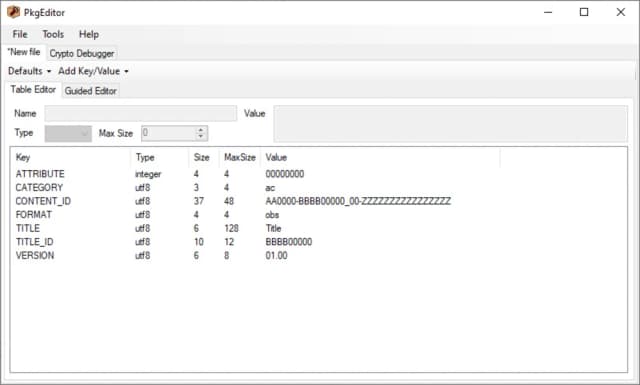Maximize the PkgEditor window
640x385 pixels.
(584, 12)
